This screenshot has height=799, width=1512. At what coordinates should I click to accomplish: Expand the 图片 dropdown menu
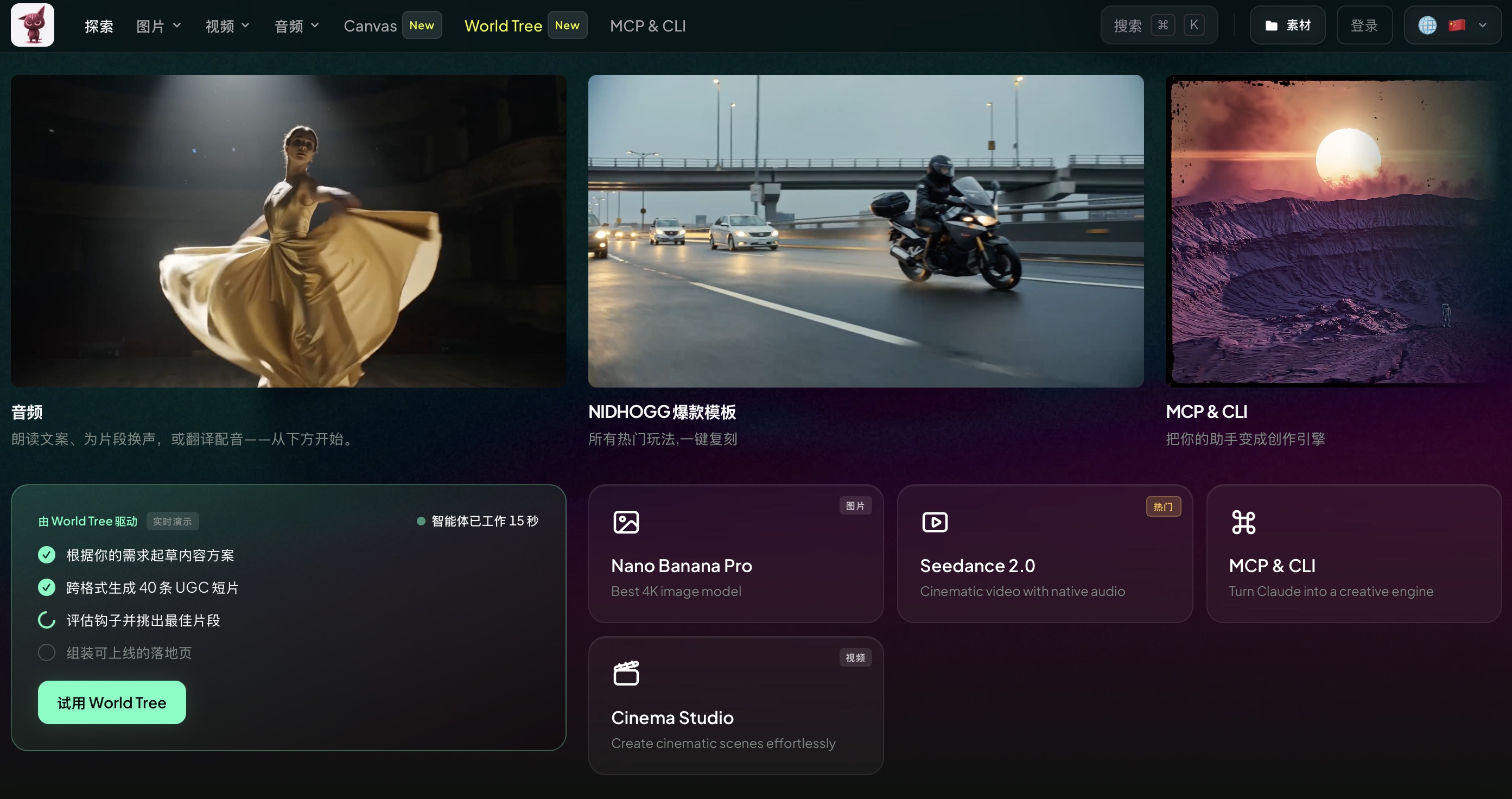pos(158,26)
